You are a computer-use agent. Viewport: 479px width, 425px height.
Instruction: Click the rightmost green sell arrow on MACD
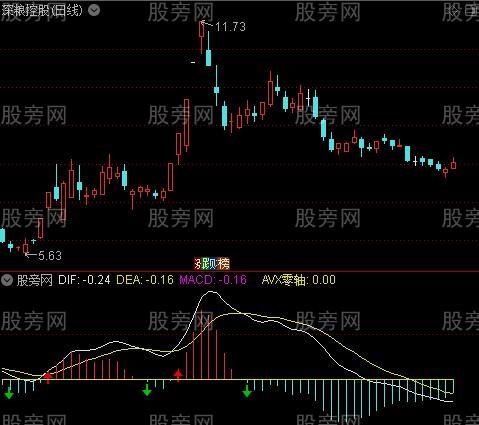coord(247,391)
